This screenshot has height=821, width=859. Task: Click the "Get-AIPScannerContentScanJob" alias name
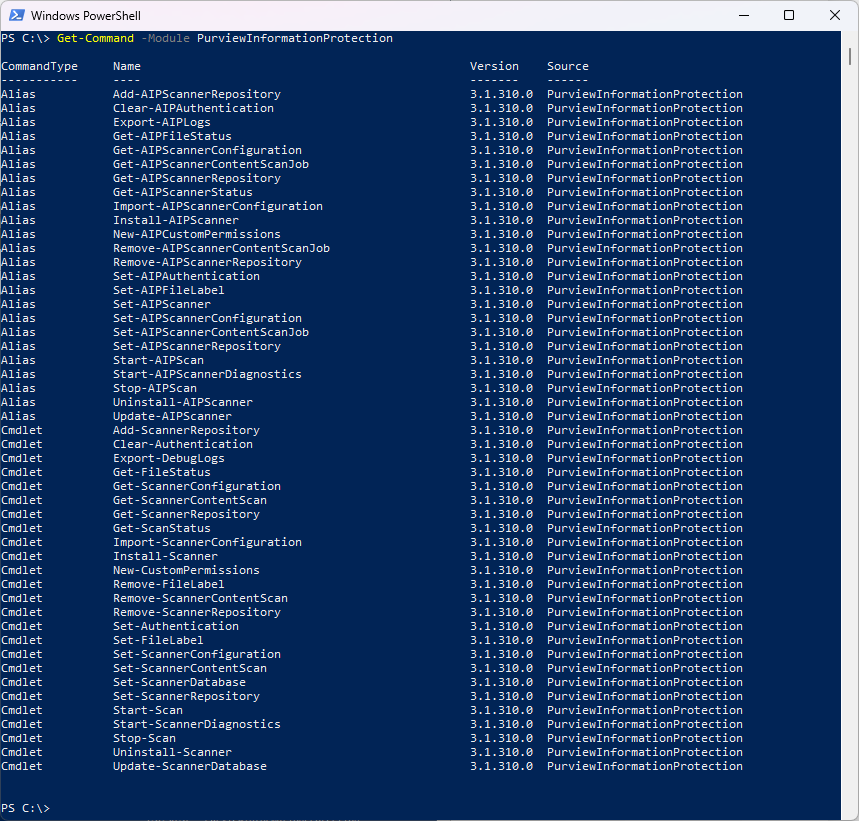[x=211, y=164]
